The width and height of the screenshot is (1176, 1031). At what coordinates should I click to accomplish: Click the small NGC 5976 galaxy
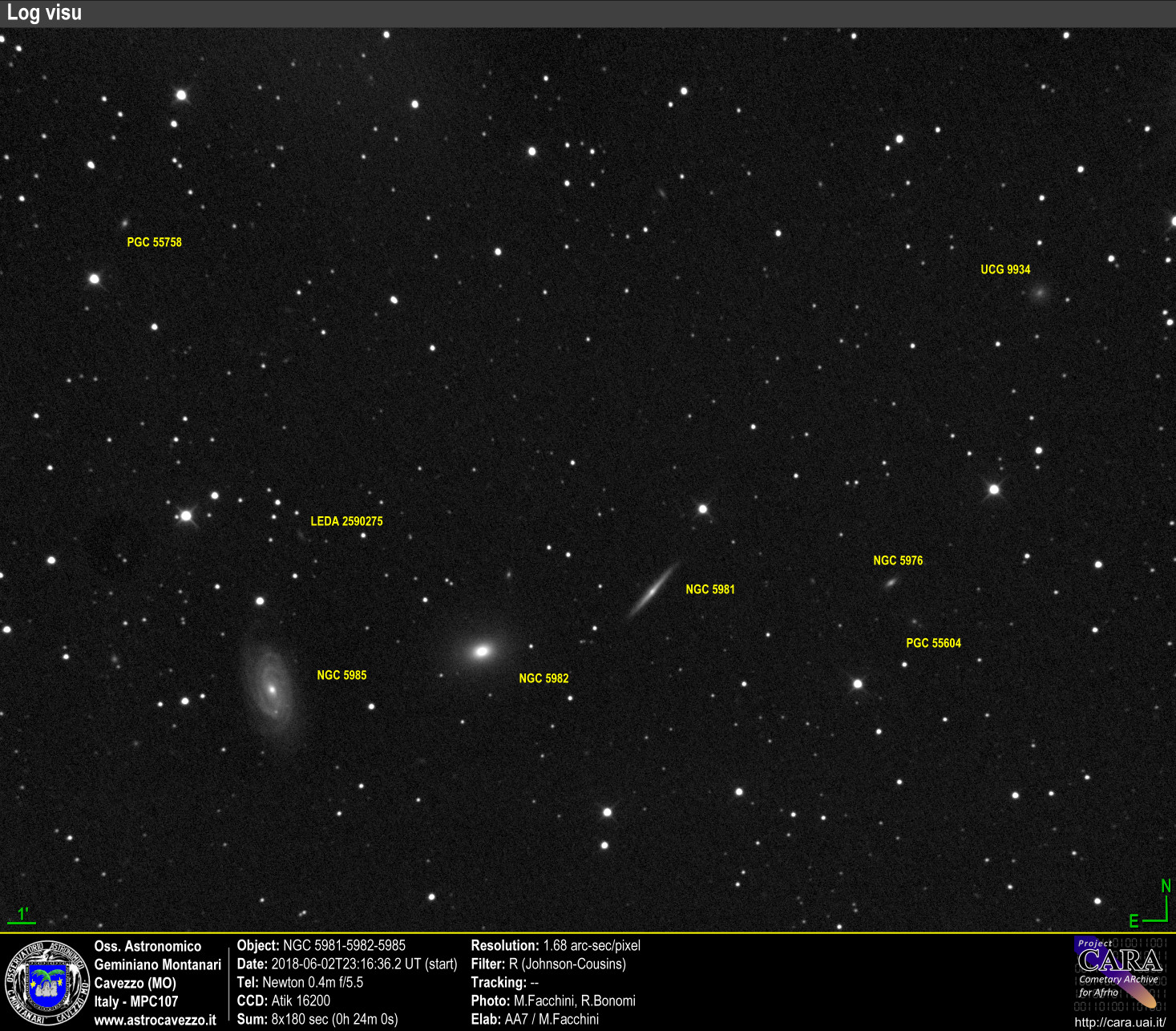pyautogui.click(x=890, y=583)
